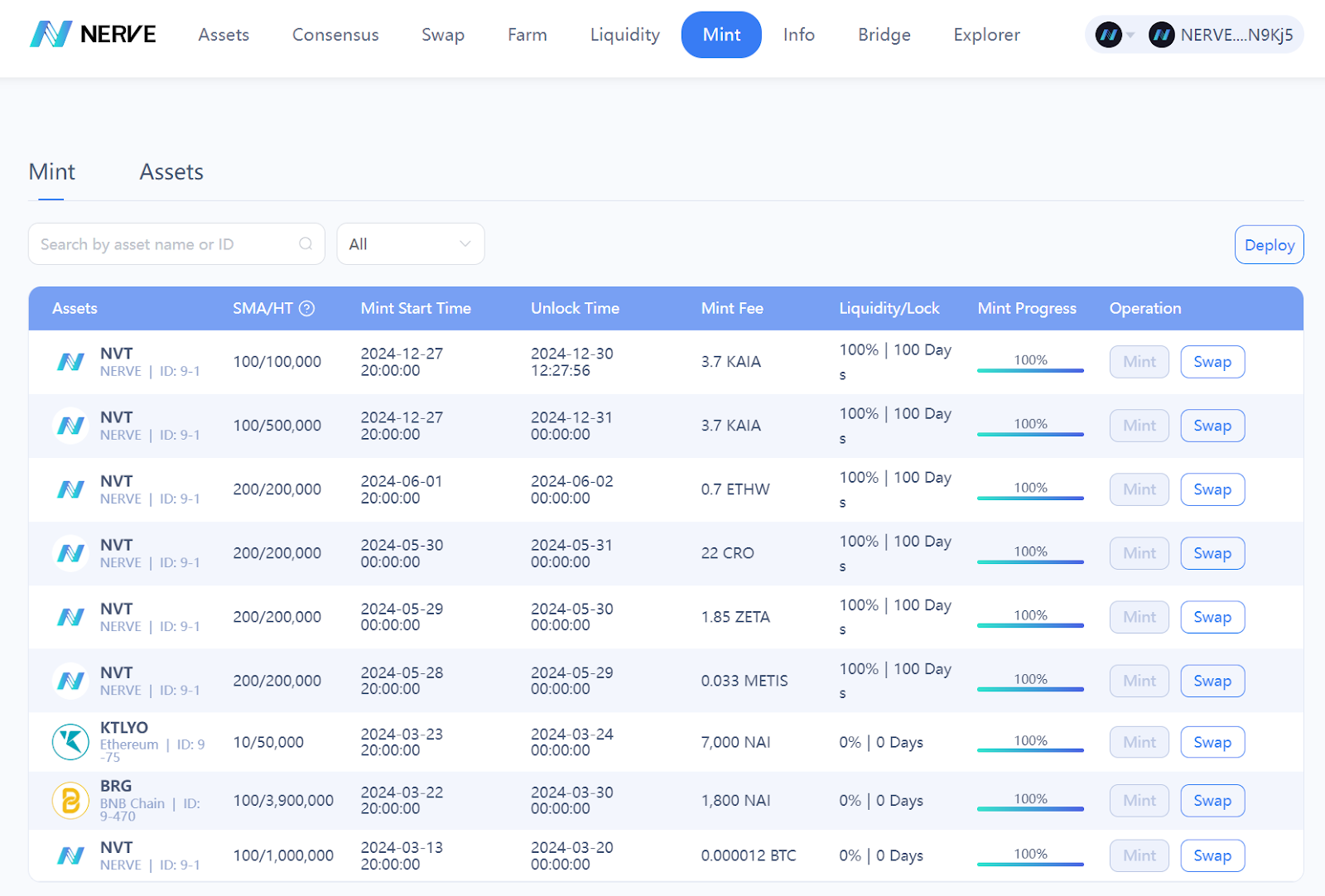
Task: Click the KTLYO token icon
Action: click(70, 742)
